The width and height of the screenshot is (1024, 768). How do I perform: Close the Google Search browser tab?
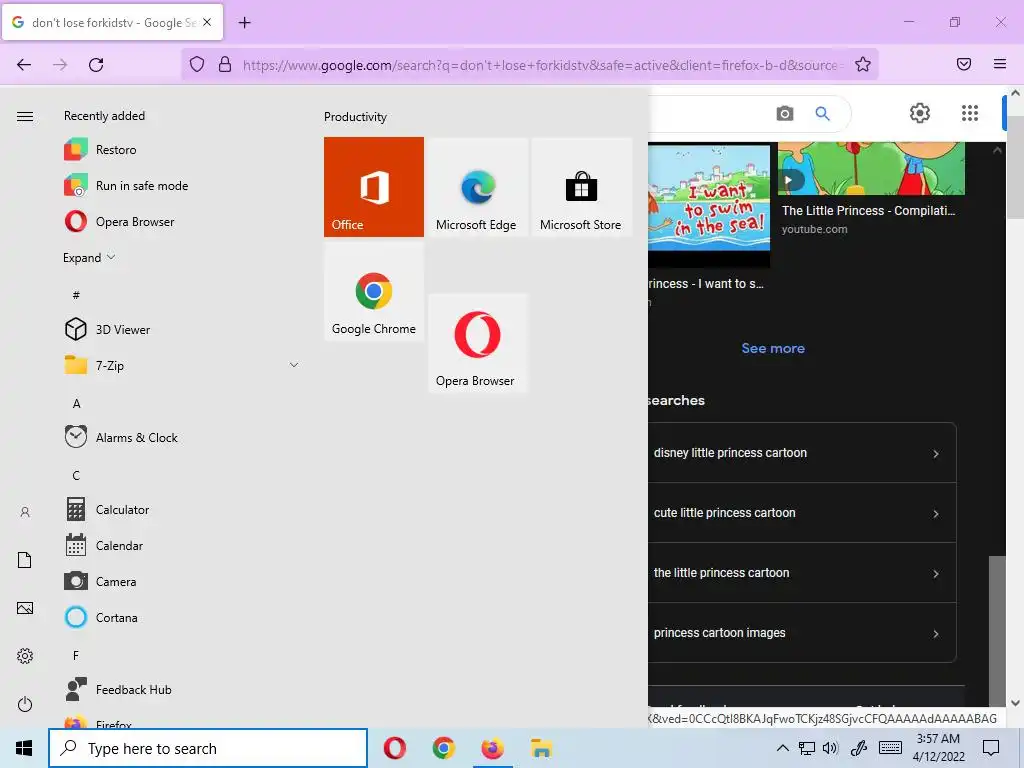click(207, 22)
